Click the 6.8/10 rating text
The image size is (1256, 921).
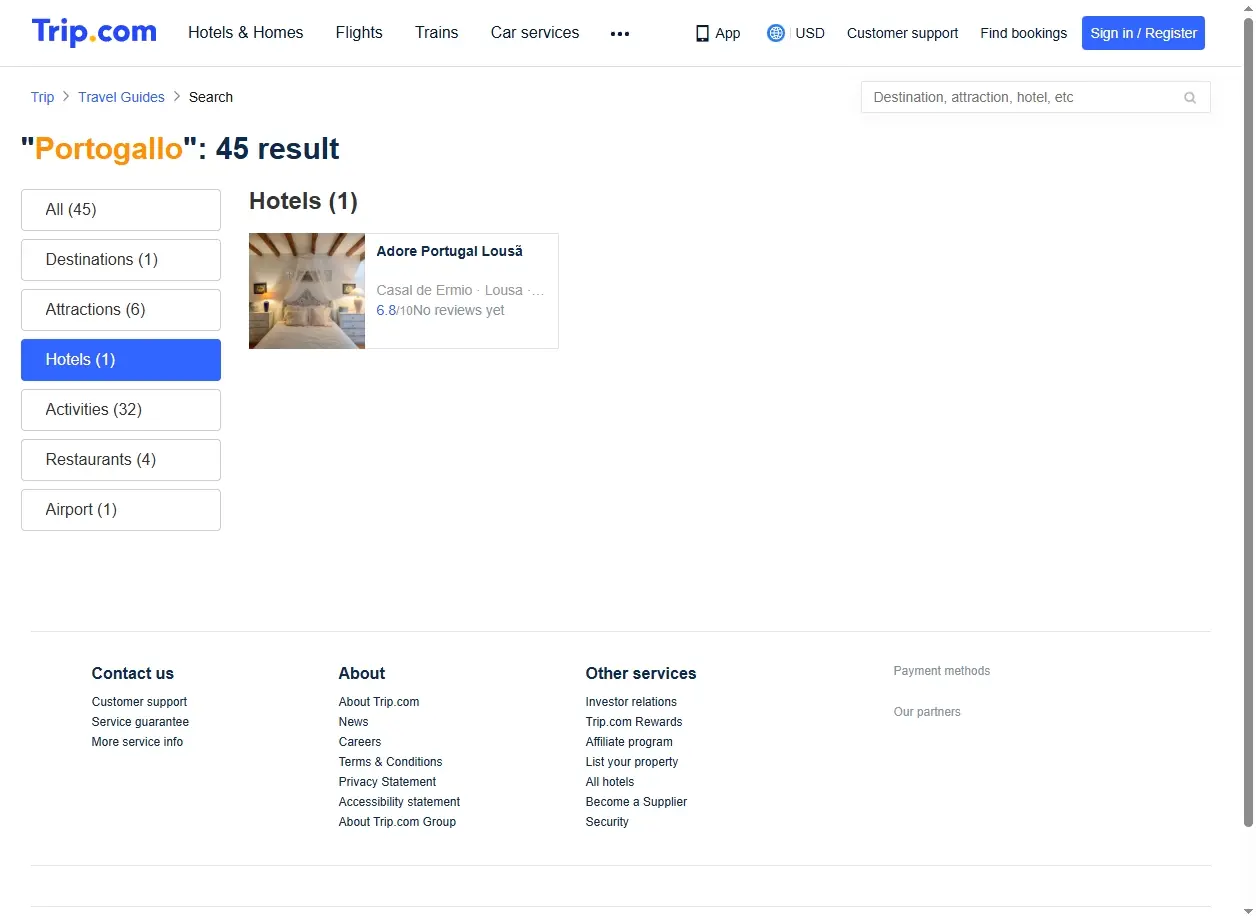394,310
